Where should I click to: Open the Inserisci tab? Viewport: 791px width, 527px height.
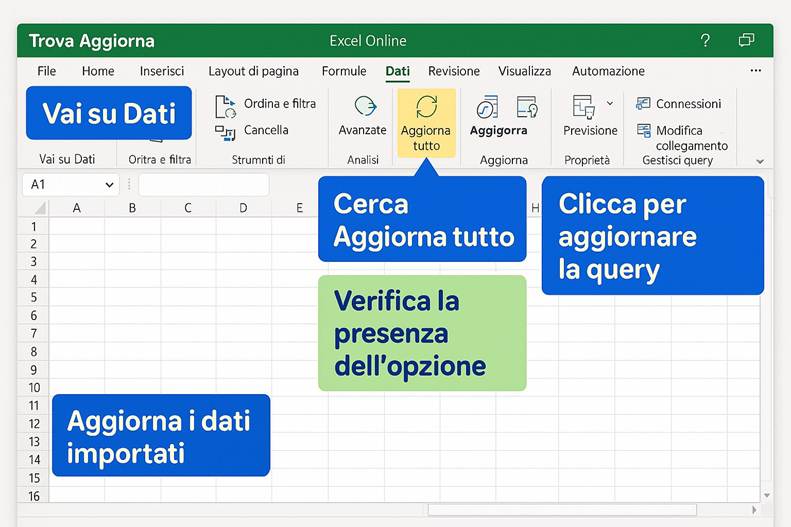coord(162,71)
